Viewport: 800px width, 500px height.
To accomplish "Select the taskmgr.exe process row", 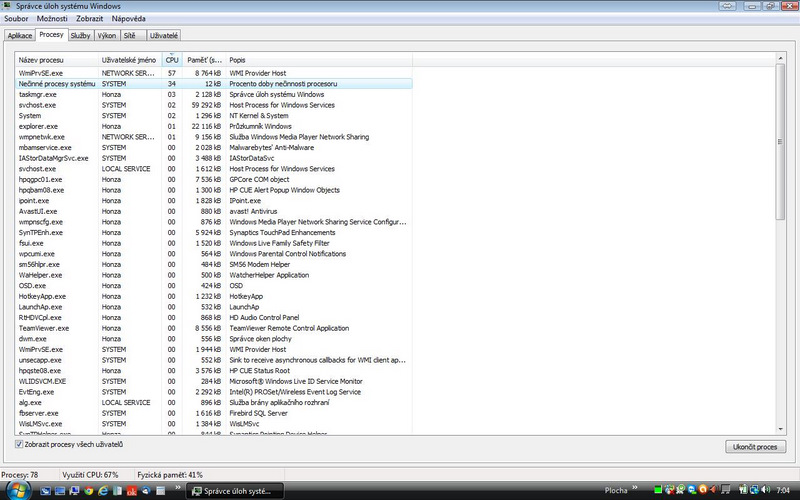I will tap(214, 94).
